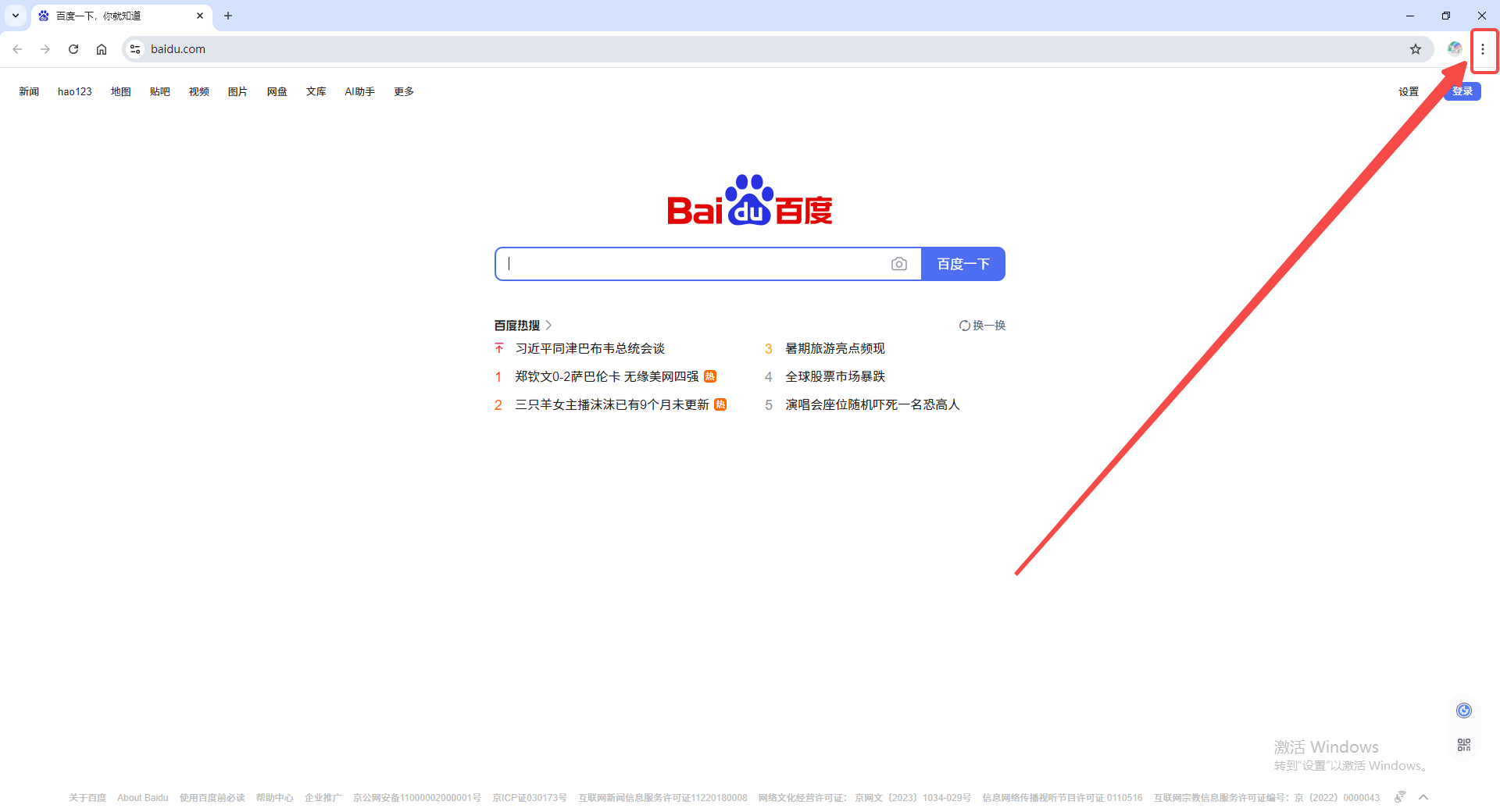Open 演唱会座位随机吓死一名恐高人 hot search
The width and height of the screenshot is (1500, 812).
[873, 404]
